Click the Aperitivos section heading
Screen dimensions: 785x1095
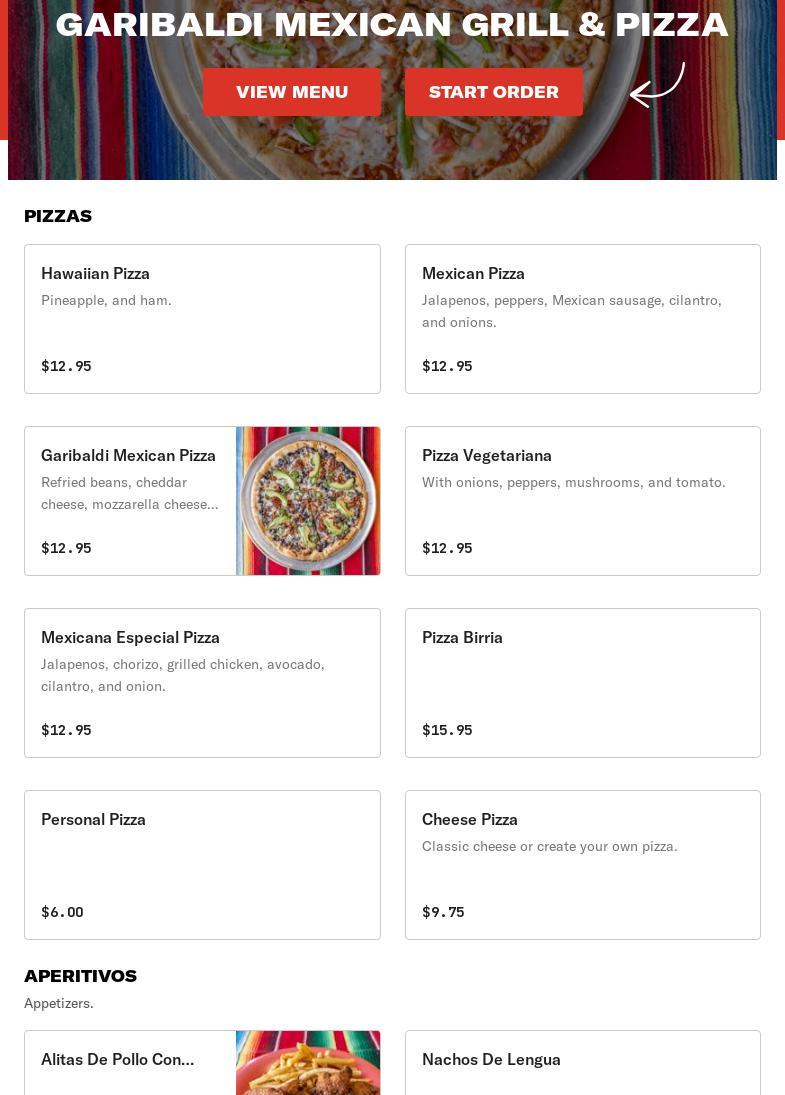click(x=80, y=976)
